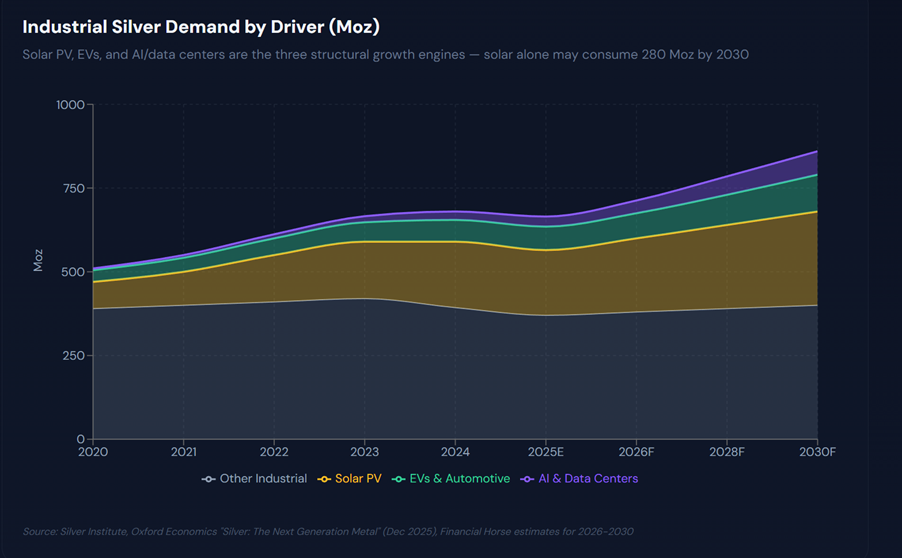The image size is (902, 558).
Task: Click the 1000 y-axis value label
Action: tap(69, 104)
